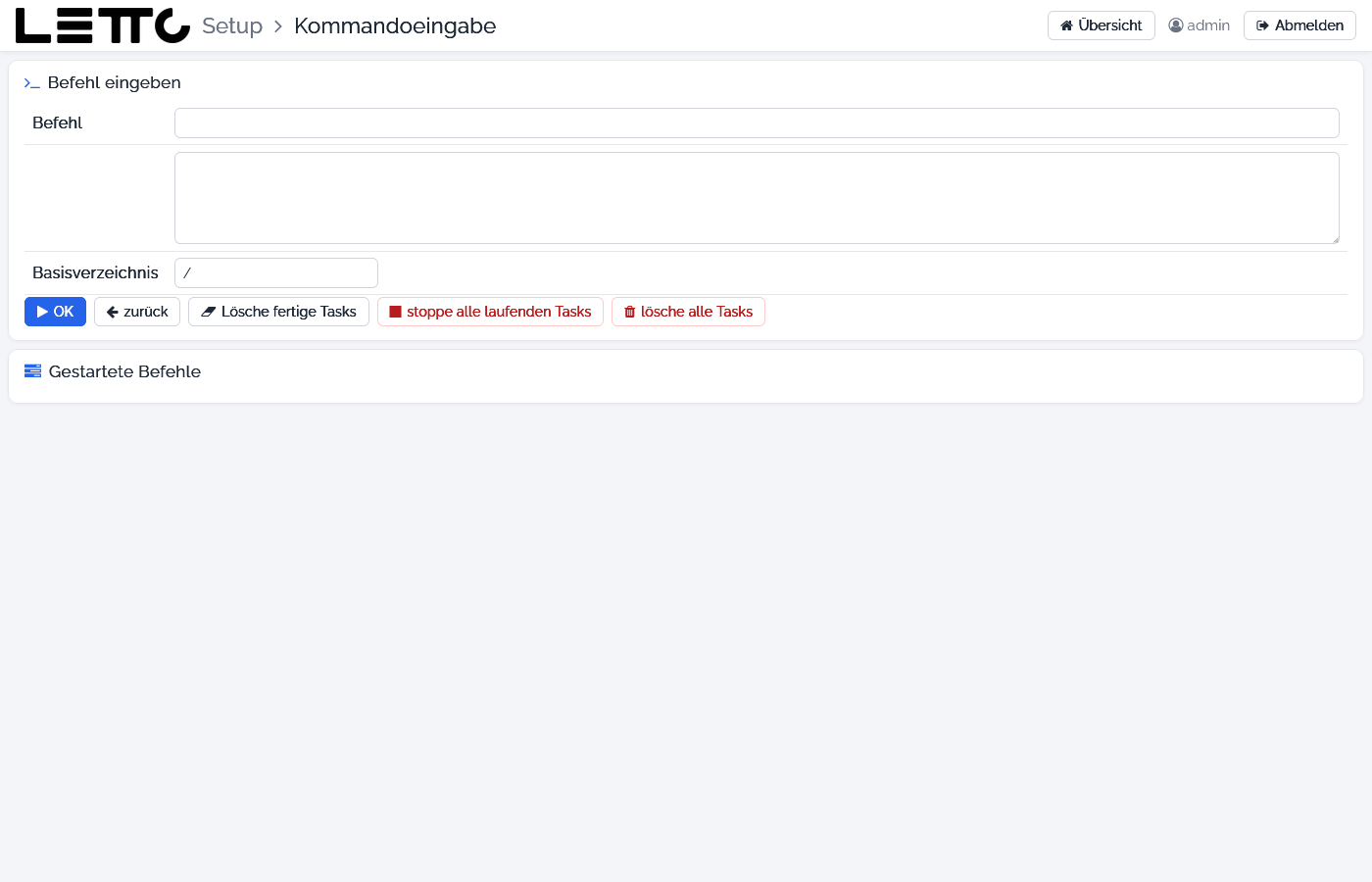This screenshot has width=1372, height=882.
Task: Click the text area resize handle
Action: click(x=1335, y=239)
